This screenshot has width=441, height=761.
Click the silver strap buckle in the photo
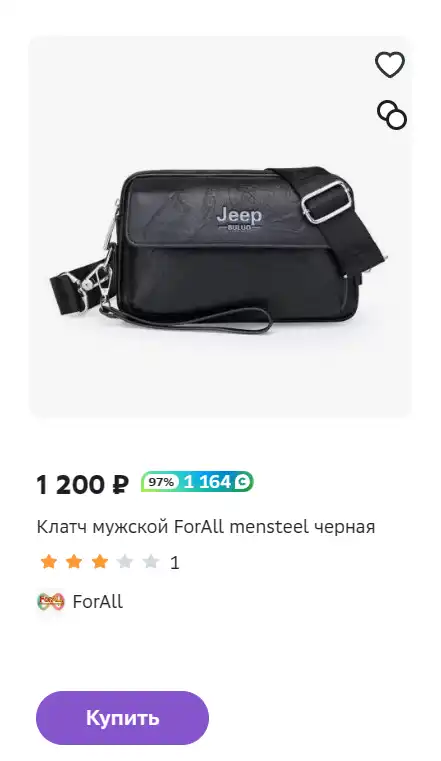pos(326,201)
